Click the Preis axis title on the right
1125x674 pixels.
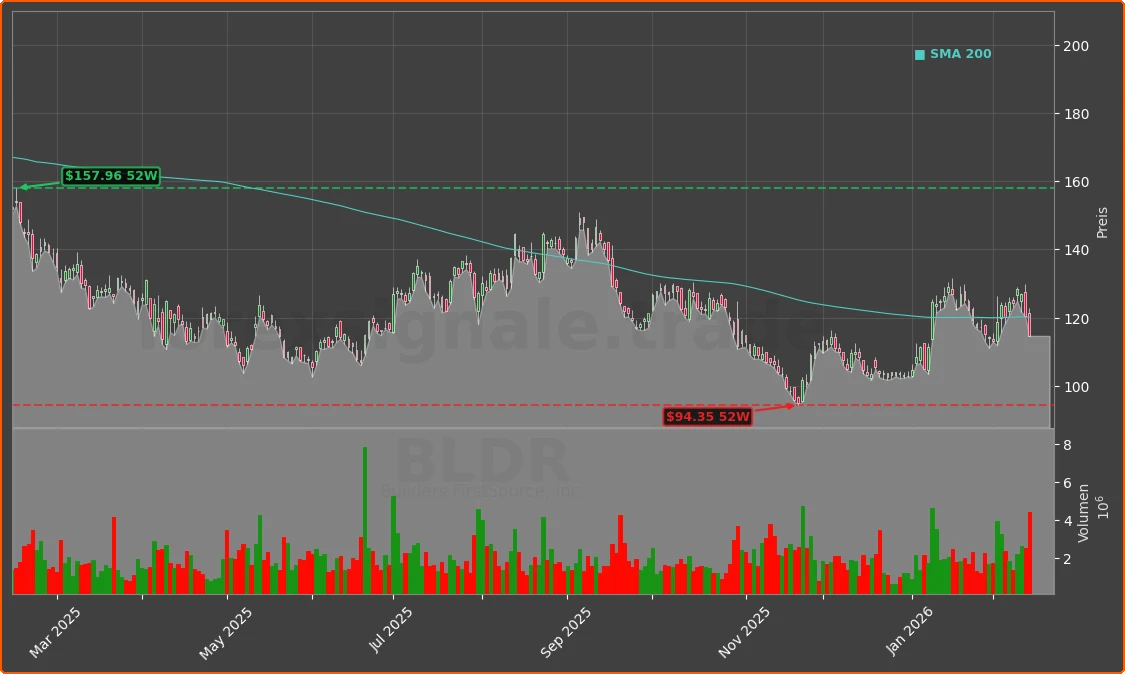[1101, 222]
